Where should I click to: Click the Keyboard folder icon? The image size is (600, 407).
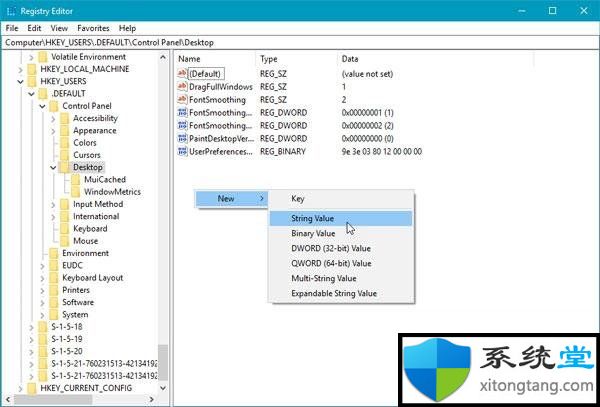click(x=65, y=229)
